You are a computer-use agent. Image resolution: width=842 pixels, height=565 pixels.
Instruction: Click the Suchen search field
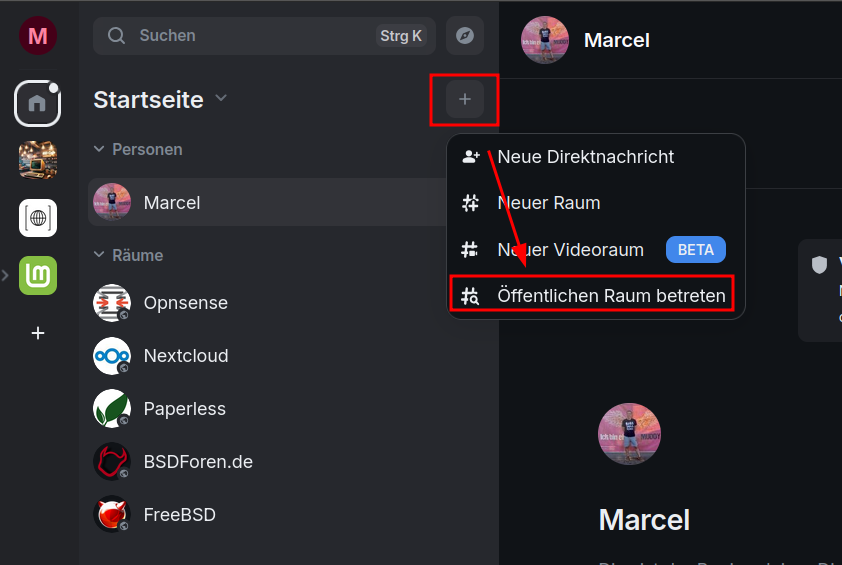point(250,36)
